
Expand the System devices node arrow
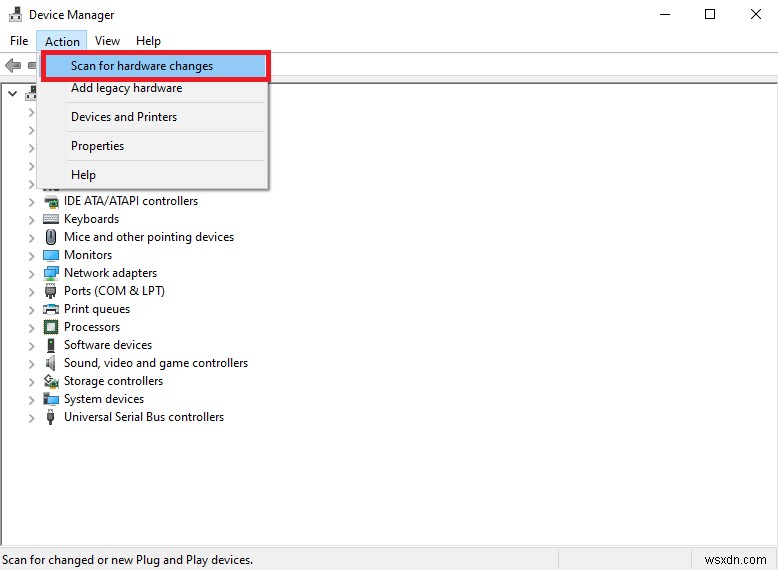coord(31,400)
